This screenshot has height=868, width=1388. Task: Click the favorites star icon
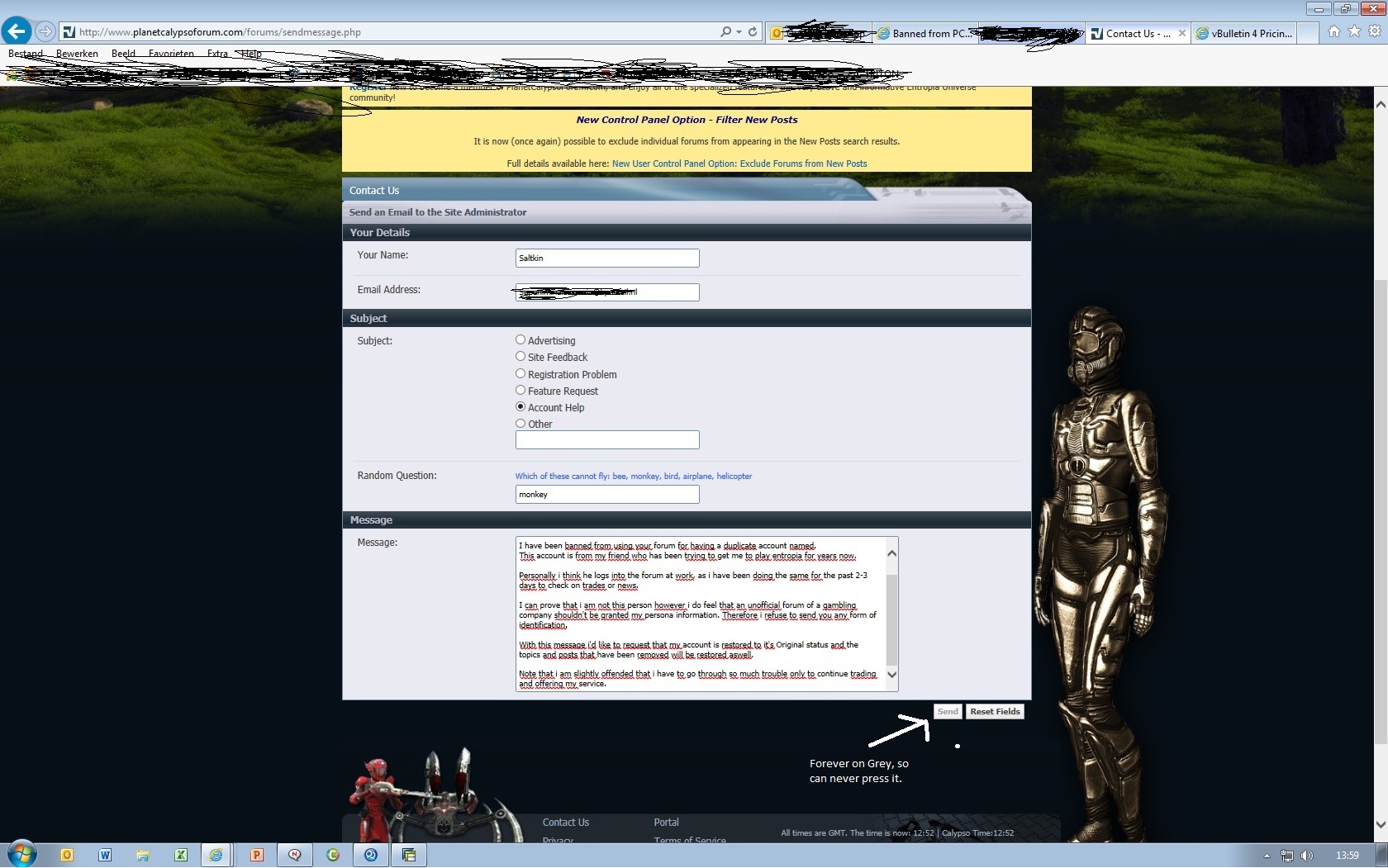tap(1354, 31)
